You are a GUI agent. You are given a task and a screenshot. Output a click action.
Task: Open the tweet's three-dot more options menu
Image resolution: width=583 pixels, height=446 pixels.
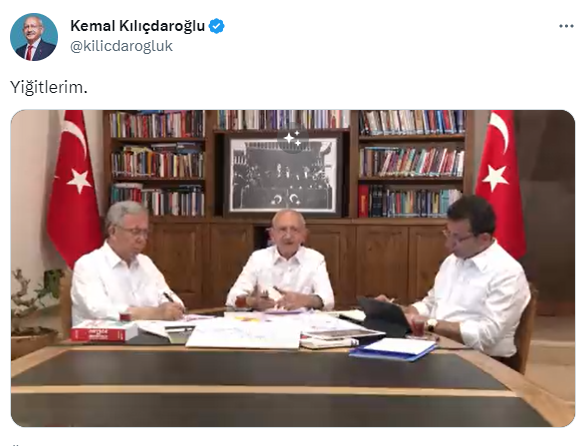tap(566, 26)
